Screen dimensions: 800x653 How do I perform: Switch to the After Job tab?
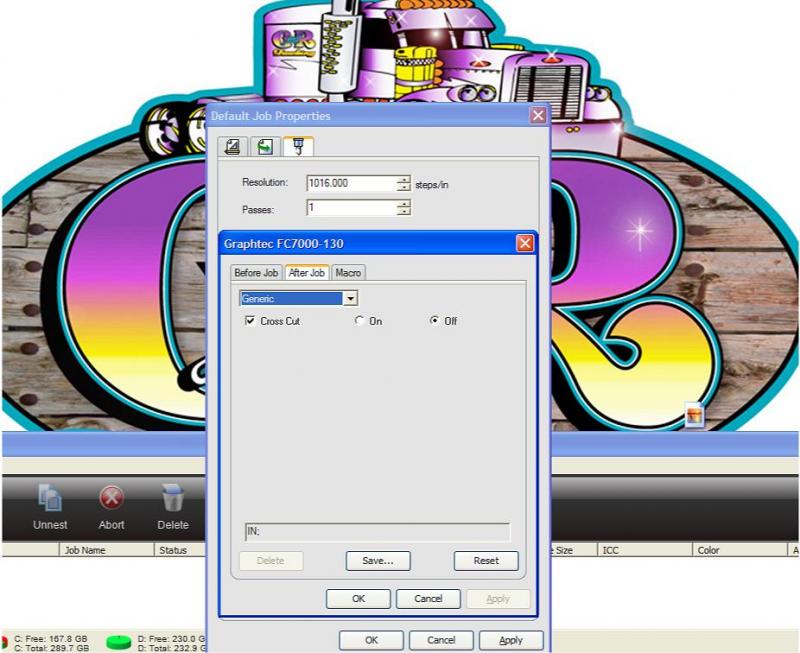[x=307, y=273]
